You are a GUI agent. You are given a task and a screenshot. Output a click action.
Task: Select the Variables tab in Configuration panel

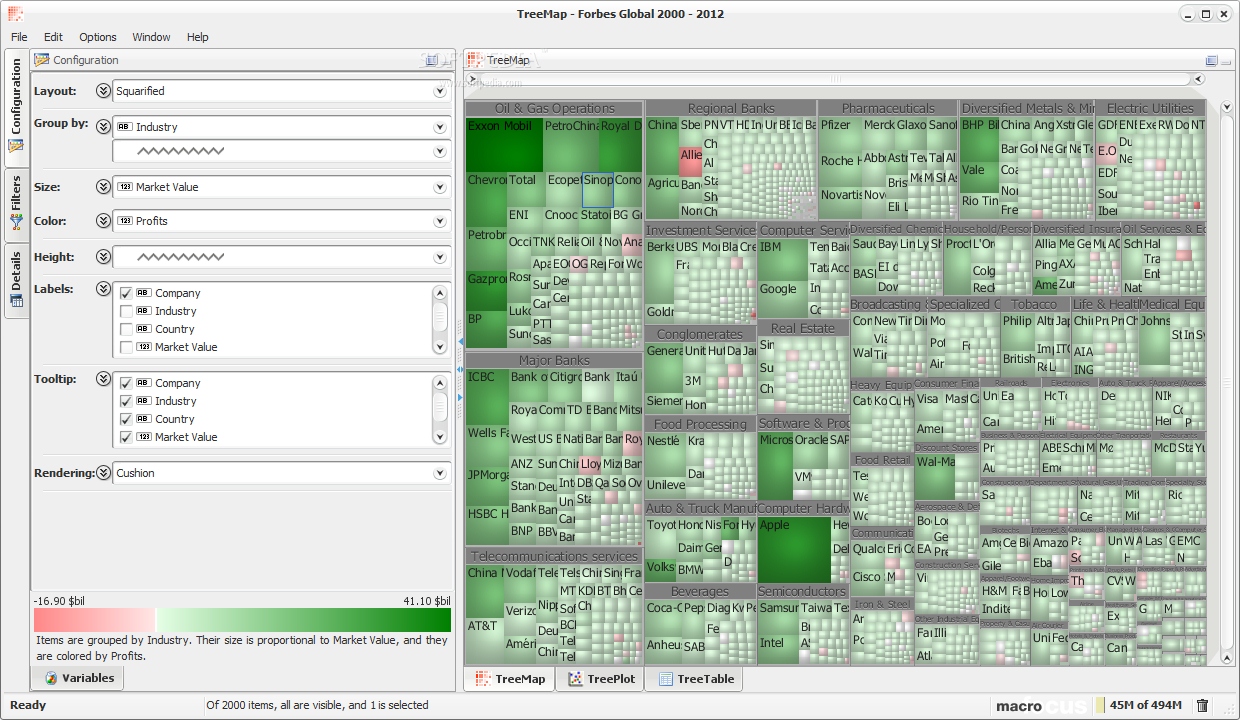[79, 678]
